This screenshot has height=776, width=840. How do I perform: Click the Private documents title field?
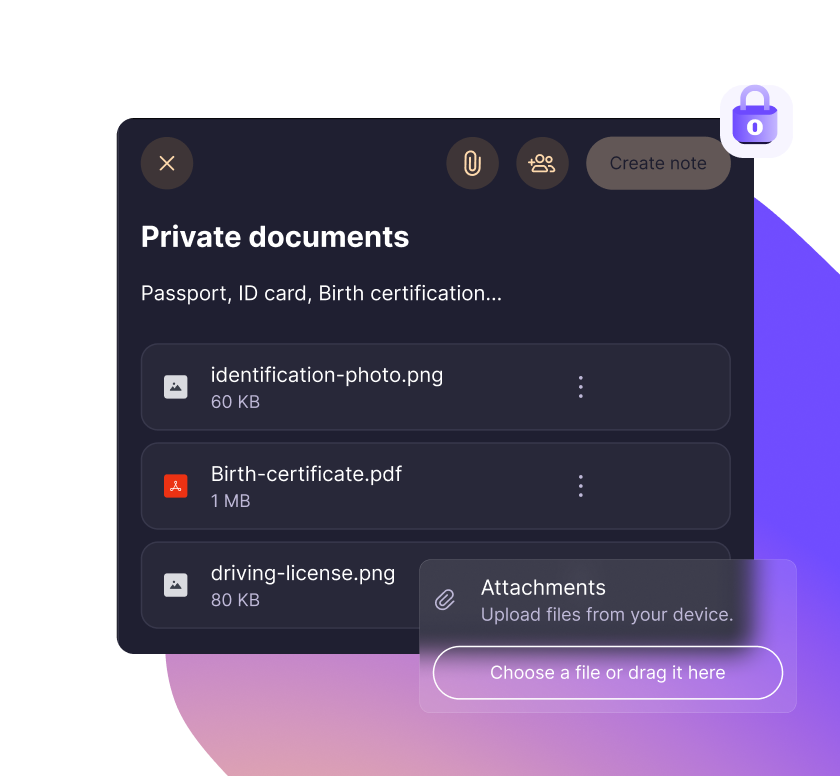(275, 237)
